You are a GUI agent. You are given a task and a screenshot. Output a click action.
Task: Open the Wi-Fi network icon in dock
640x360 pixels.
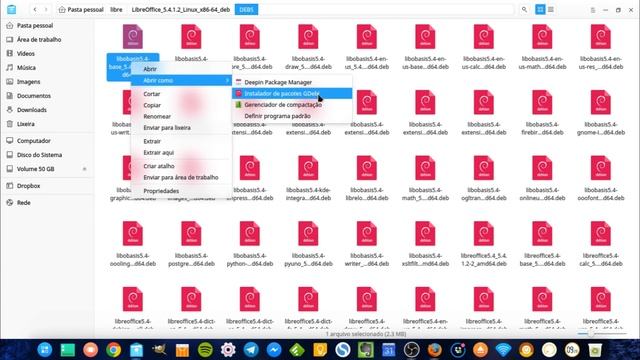[503, 350]
